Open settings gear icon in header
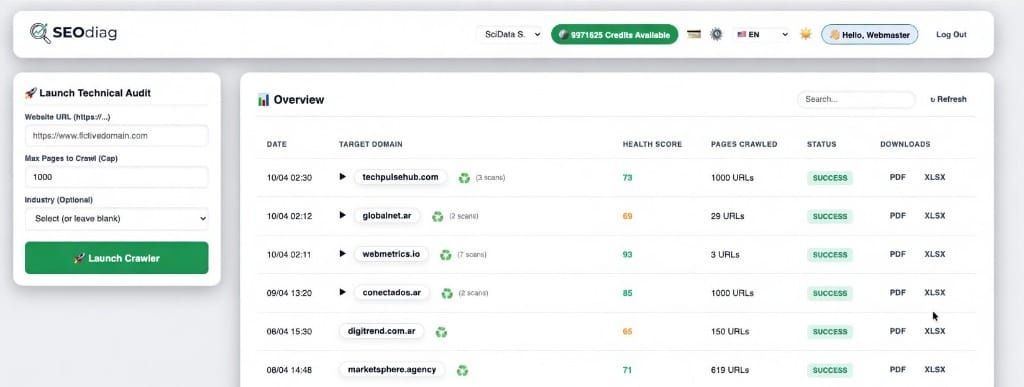 (716, 35)
